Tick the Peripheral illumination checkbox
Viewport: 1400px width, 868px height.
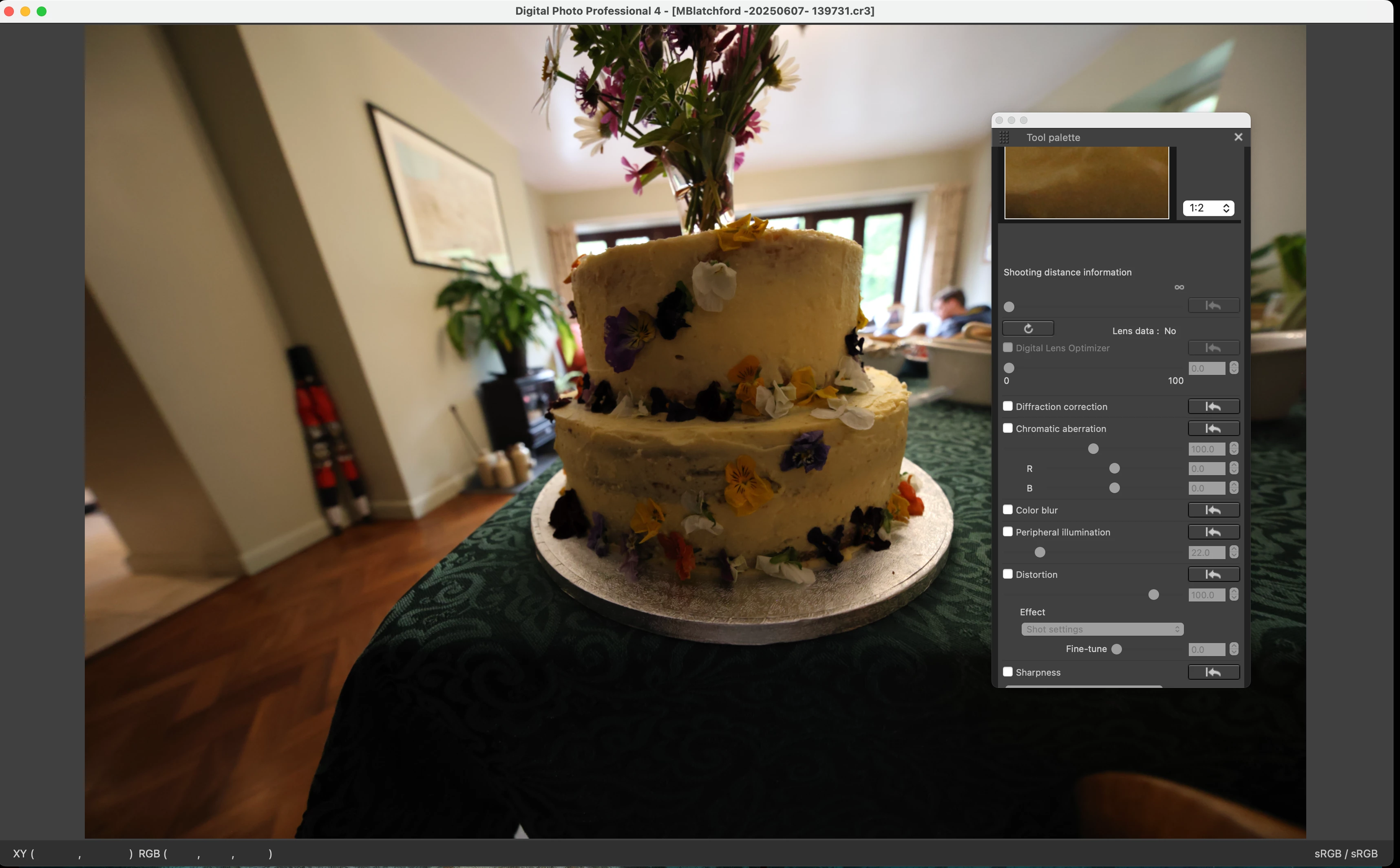(x=1008, y=531)
